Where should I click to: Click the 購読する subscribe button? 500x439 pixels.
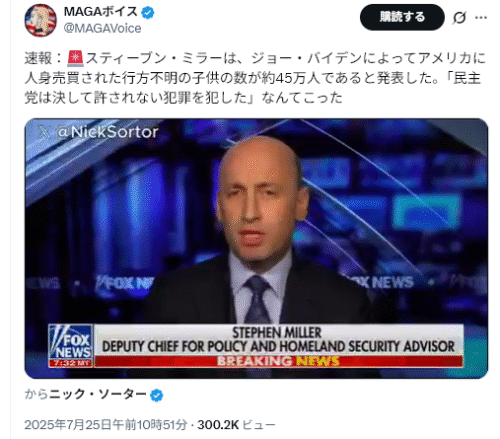pyautogui.click(x=402, y=17)
